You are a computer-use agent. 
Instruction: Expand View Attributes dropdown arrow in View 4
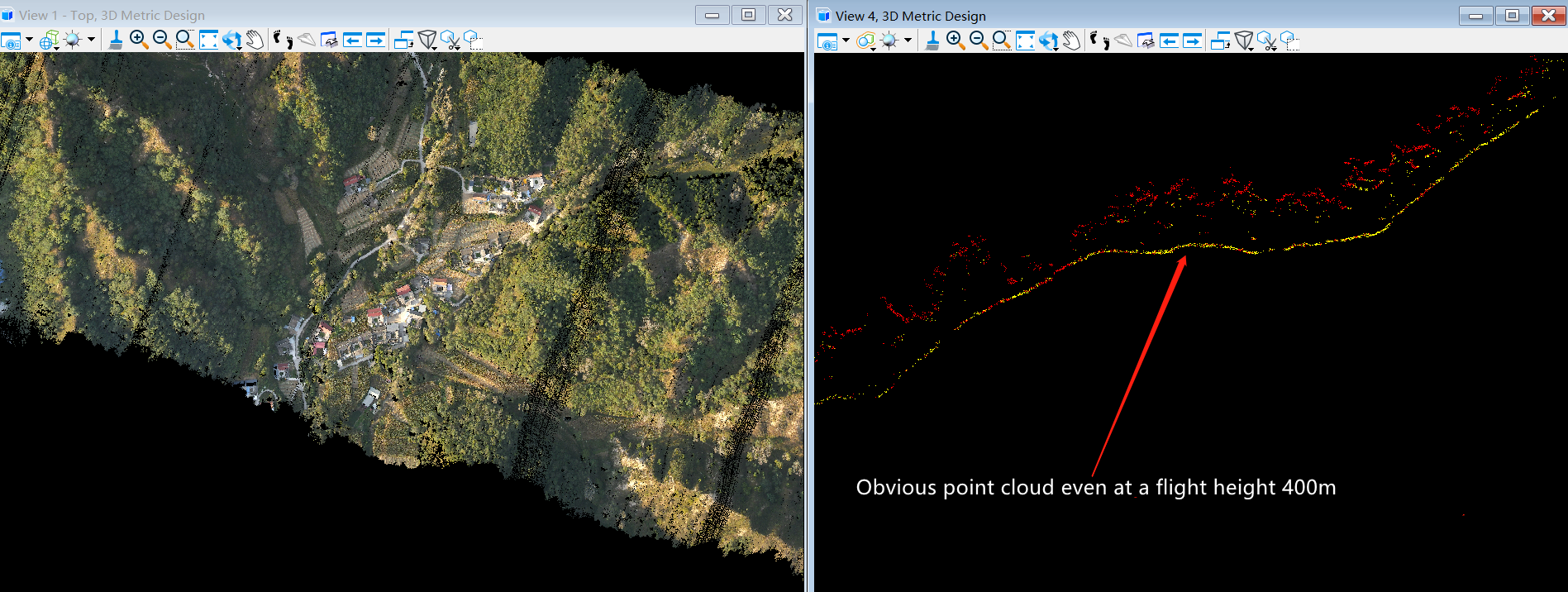(846, 41)
